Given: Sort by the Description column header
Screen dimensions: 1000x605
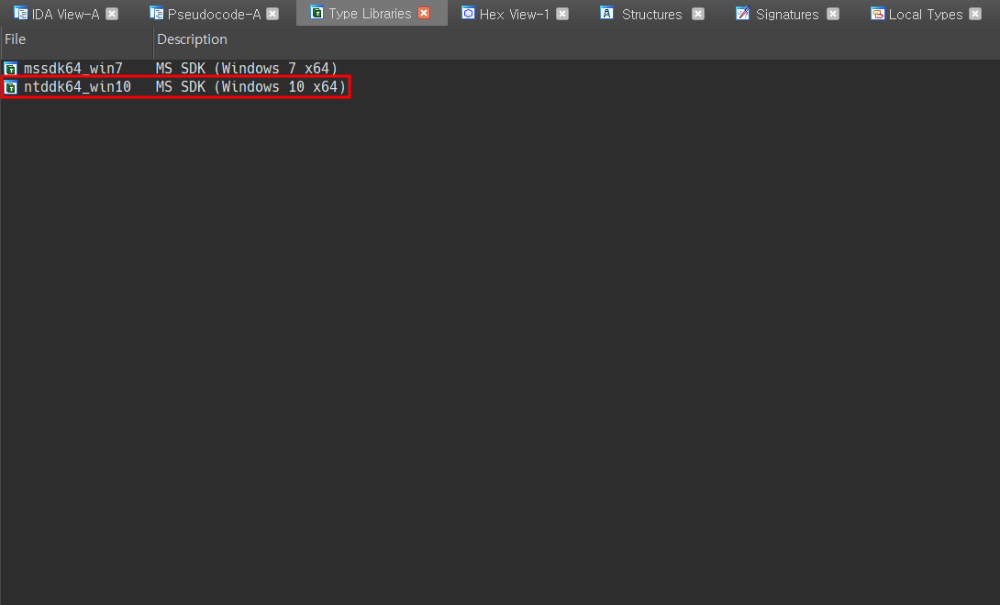Looking at the screenshot, I should point(577,40).
